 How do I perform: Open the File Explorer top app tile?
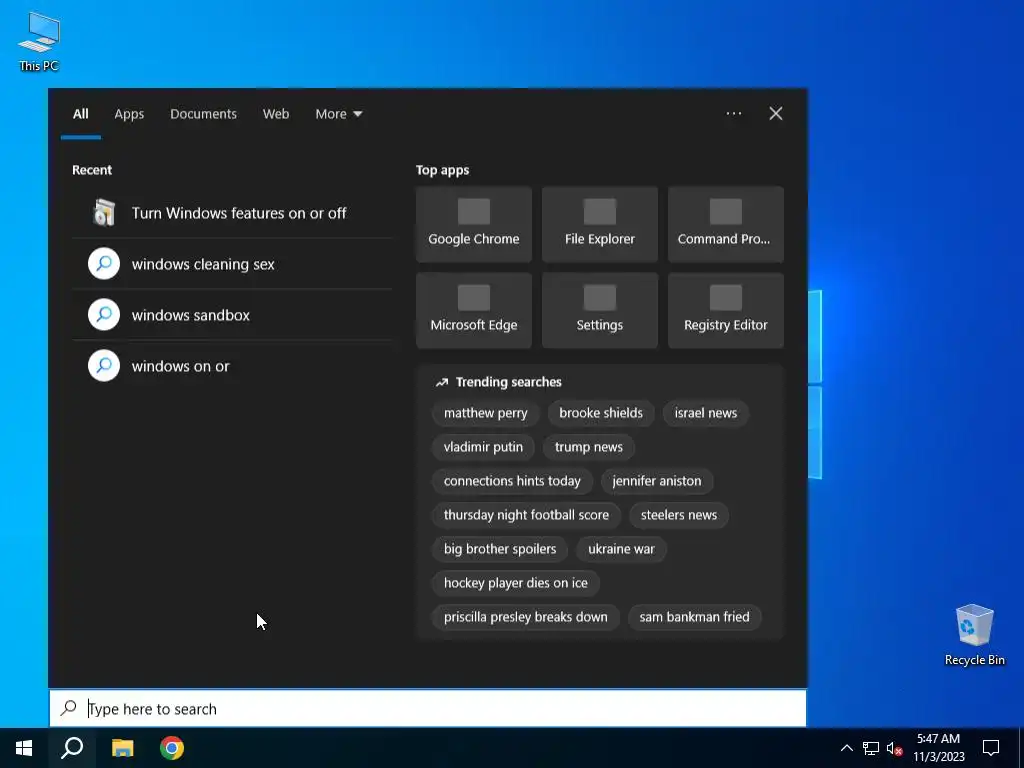[x=600, y=225]
